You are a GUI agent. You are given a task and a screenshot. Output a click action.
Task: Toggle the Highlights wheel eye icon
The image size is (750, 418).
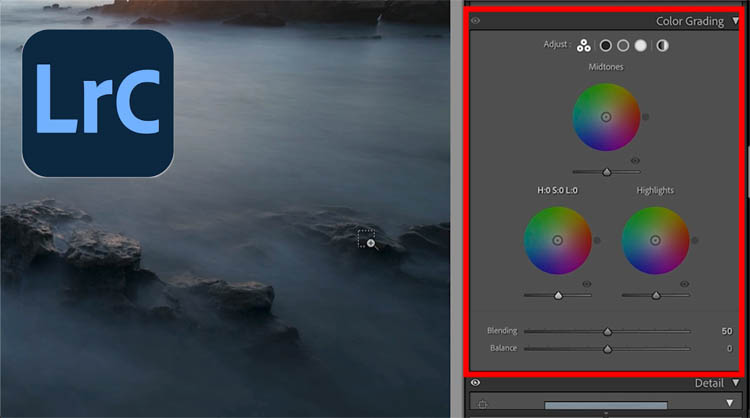pyautogui.click(x=684, y=284)
